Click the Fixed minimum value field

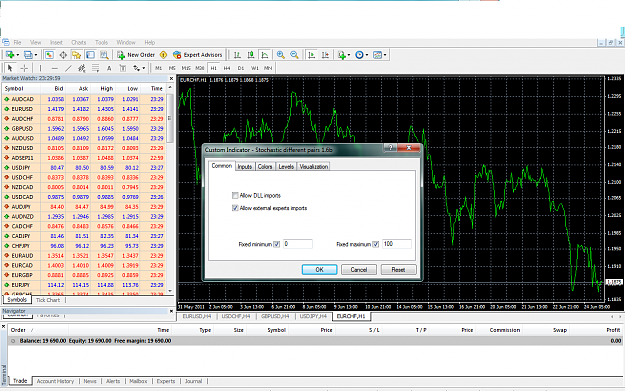click(x=298, y=244)
